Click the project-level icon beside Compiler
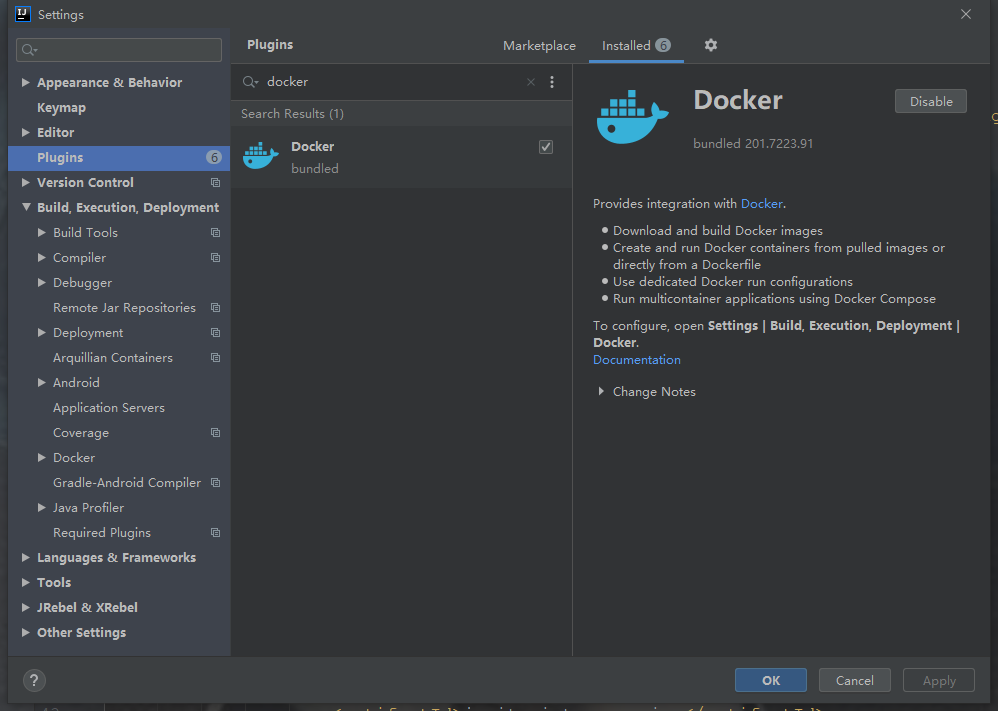The width and height of the screenshot is (998, 711). pos(216,258)
